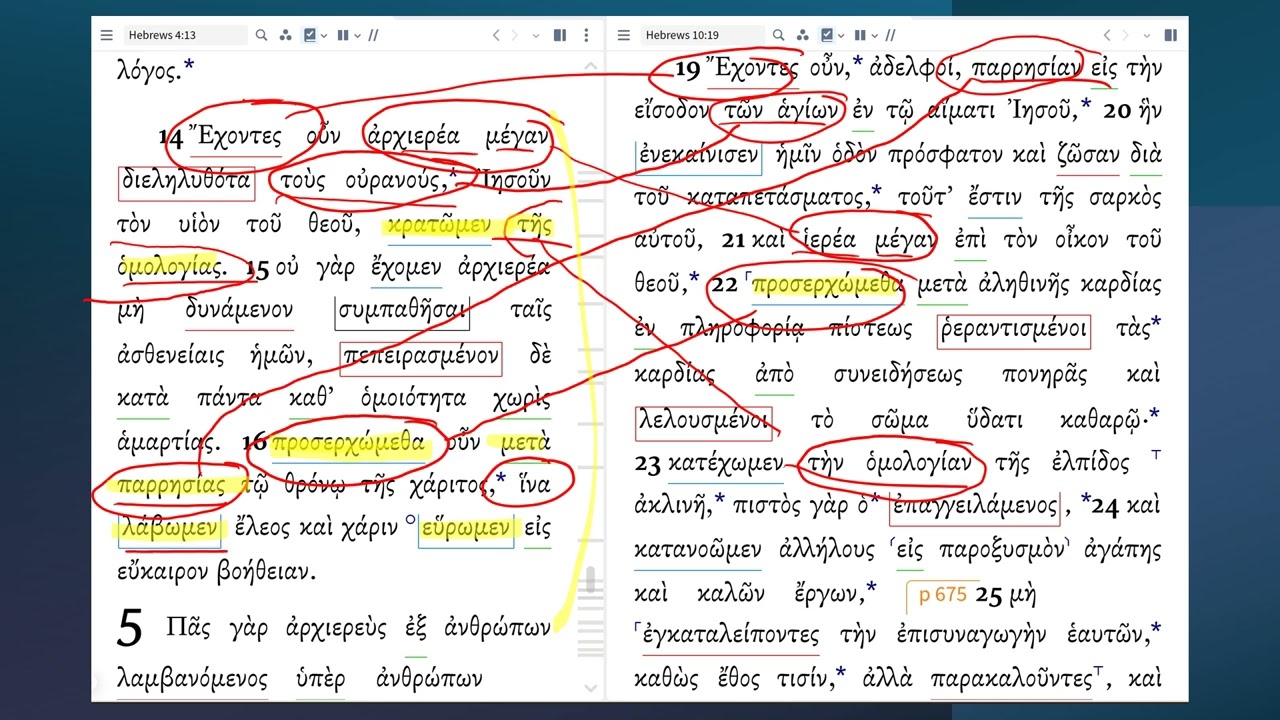Open the three-dot panel menu in left panel
The width and height of the screenshot is (1280, 720).
pos(586,35)
